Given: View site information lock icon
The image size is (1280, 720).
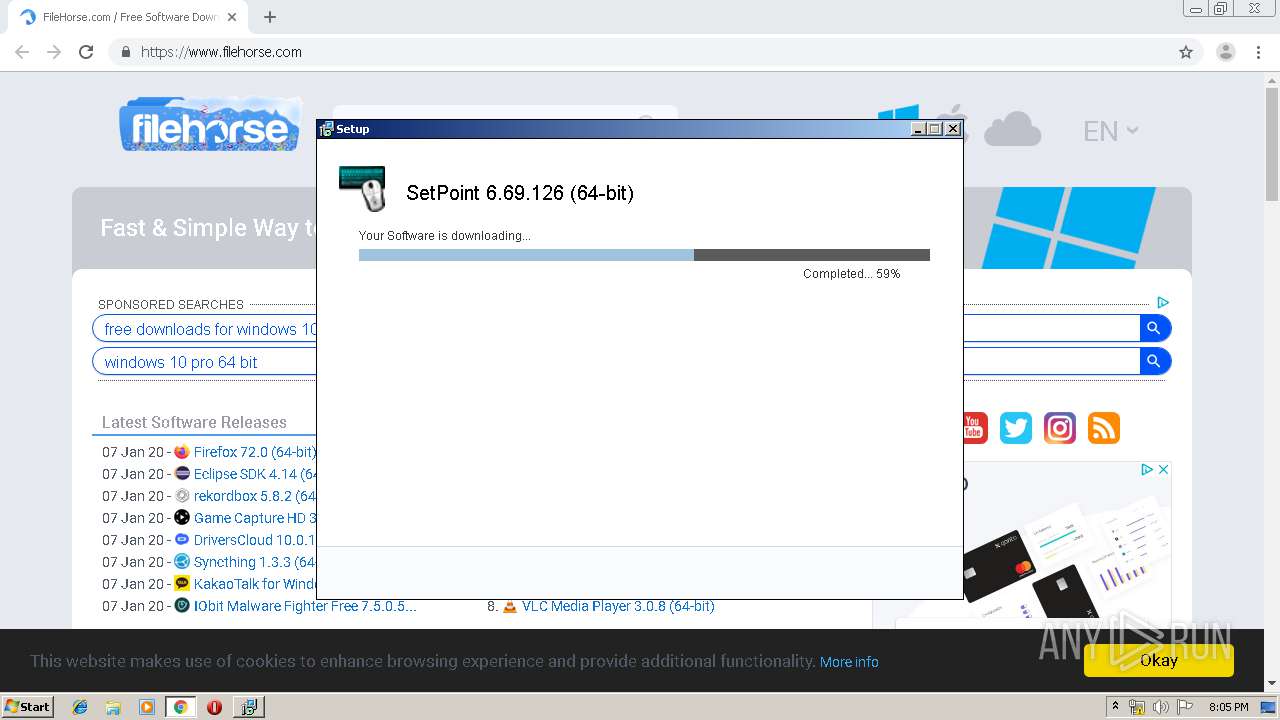Looking at the screenshot, I should (125, 52).
